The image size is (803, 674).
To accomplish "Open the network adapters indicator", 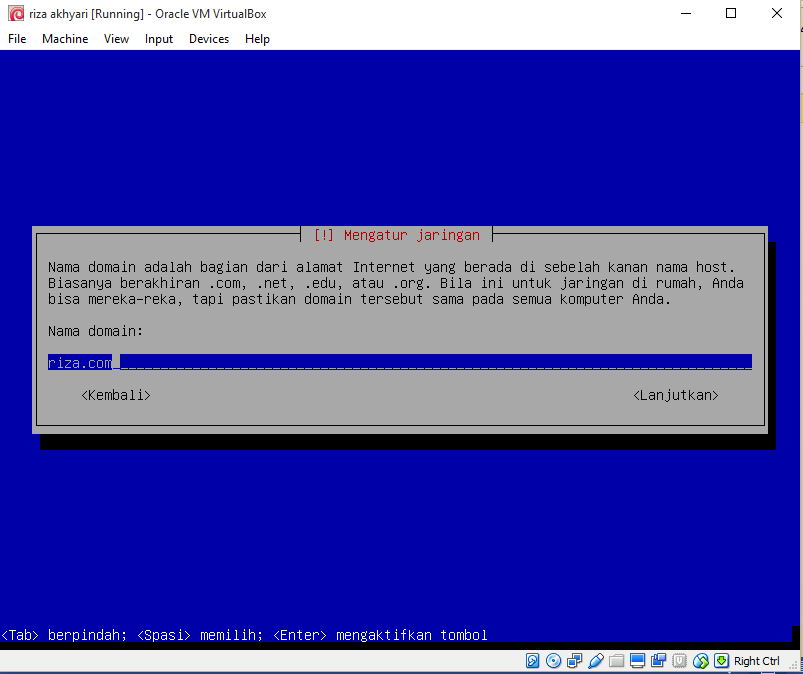I will (574, 661).
